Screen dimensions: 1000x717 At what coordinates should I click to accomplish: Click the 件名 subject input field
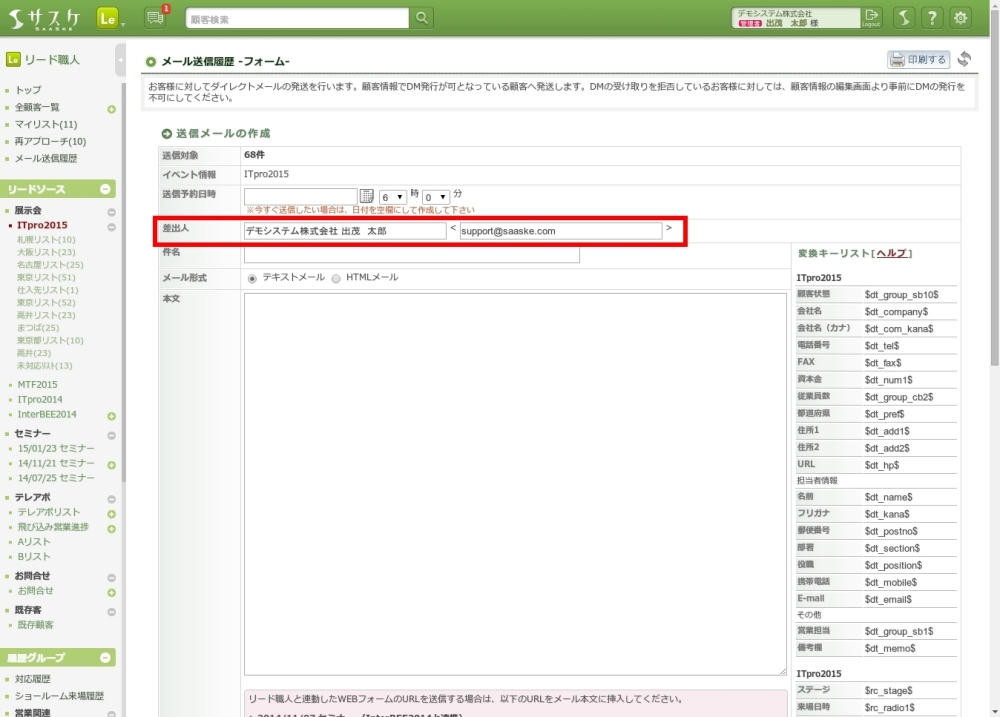411,255
